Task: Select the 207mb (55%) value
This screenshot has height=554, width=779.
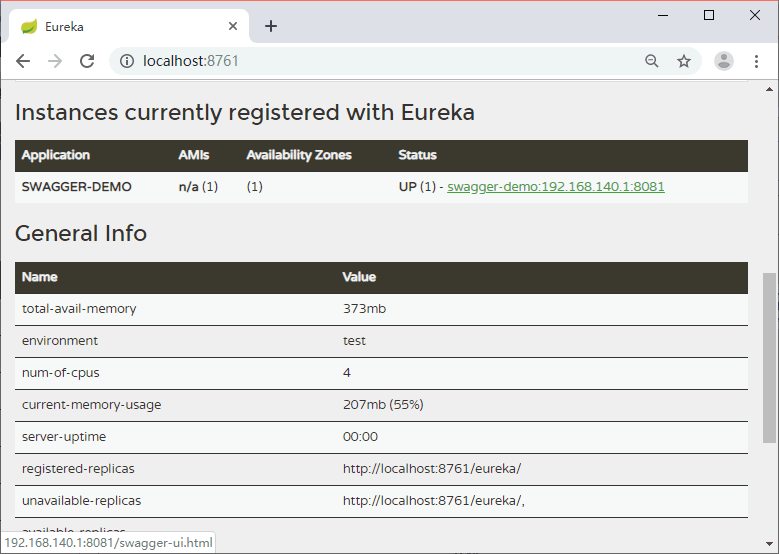Action: [x=383, y=405]
